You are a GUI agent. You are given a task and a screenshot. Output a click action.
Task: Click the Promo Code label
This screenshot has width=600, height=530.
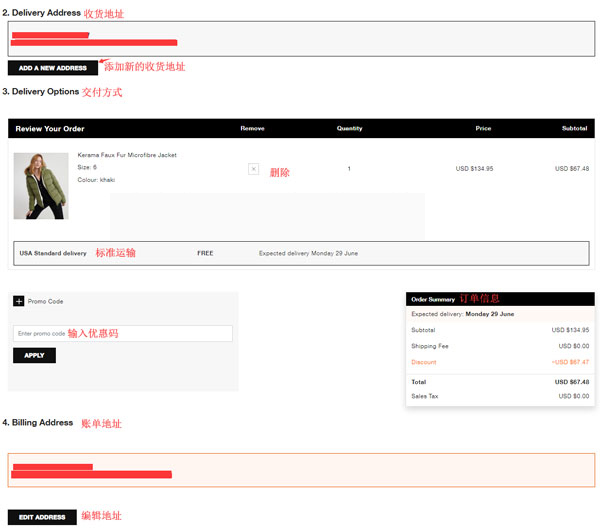coord(45,302)
